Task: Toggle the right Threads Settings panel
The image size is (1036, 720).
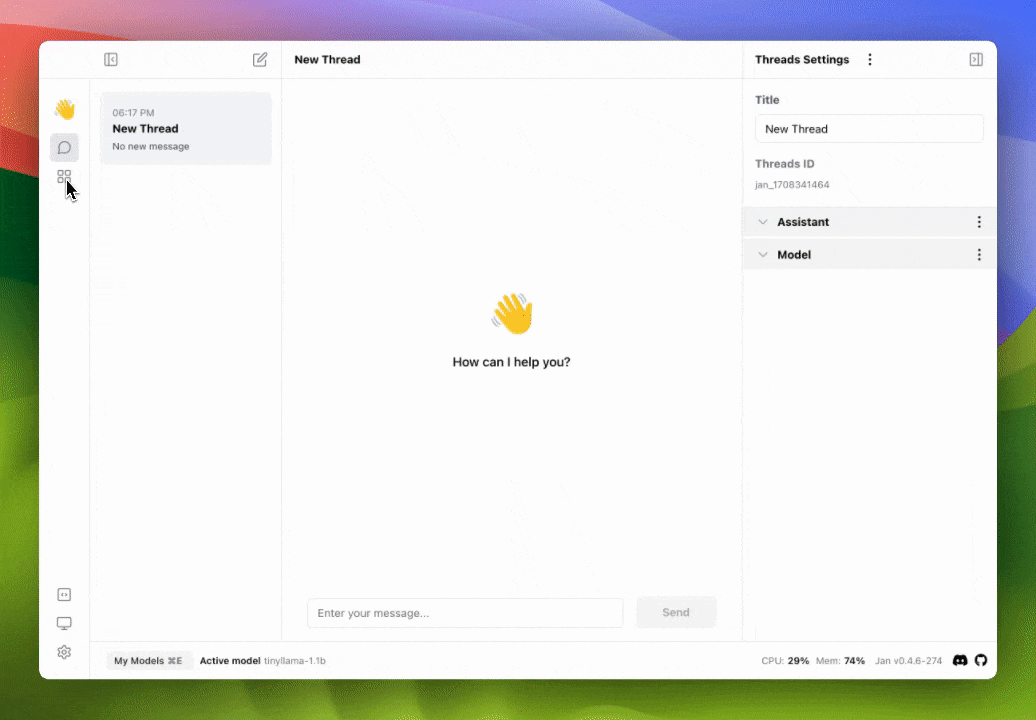Action: point(976,60)
